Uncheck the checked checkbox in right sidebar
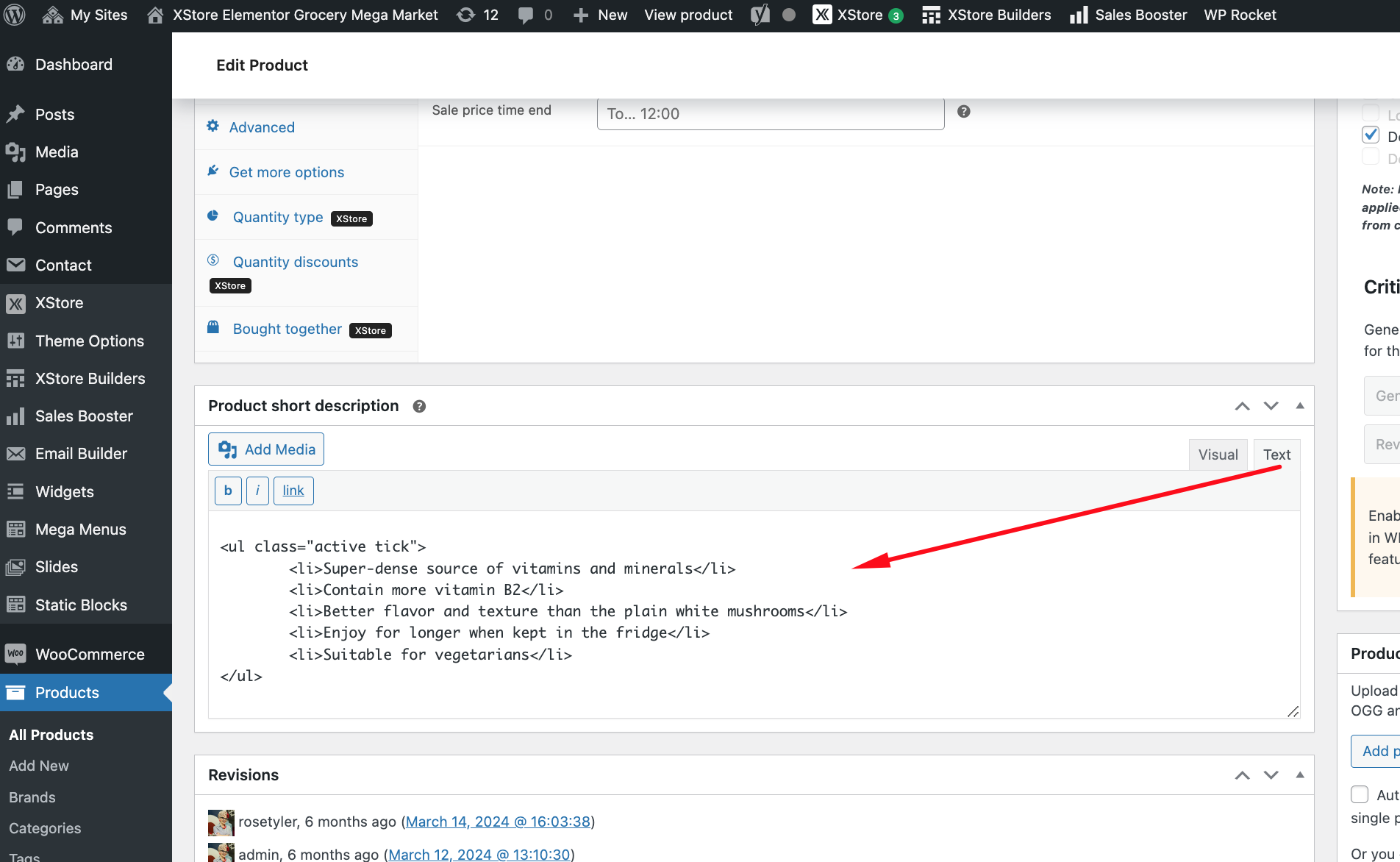 pos(1371,135)
